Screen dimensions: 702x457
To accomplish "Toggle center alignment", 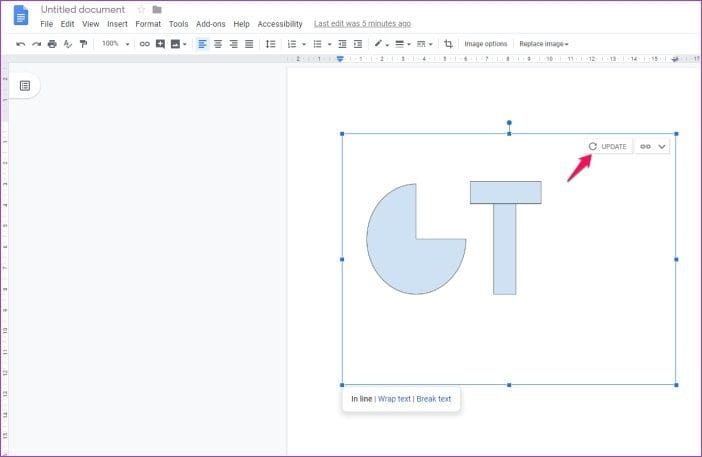I will click(218, 44).
